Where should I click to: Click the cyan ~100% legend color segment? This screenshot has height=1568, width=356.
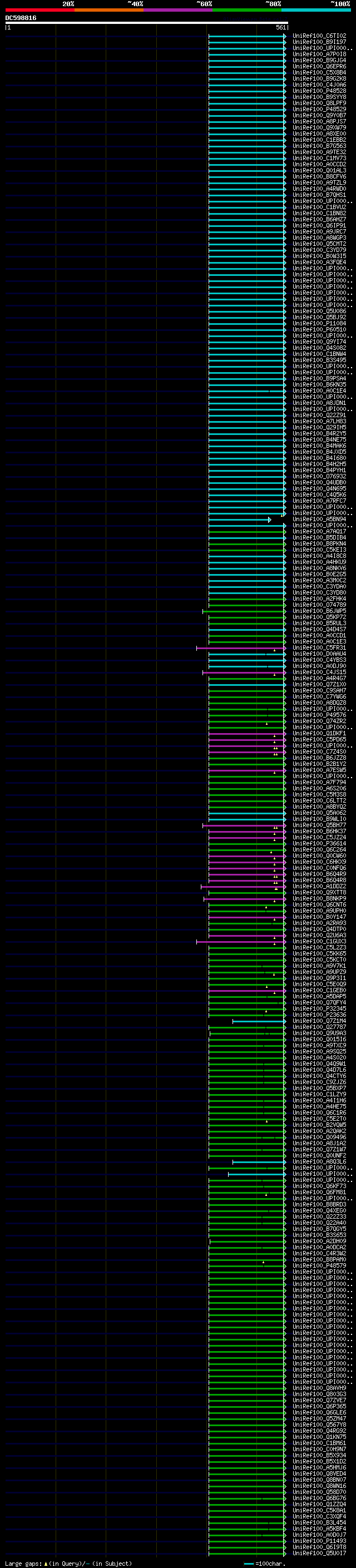pos(316,10)
